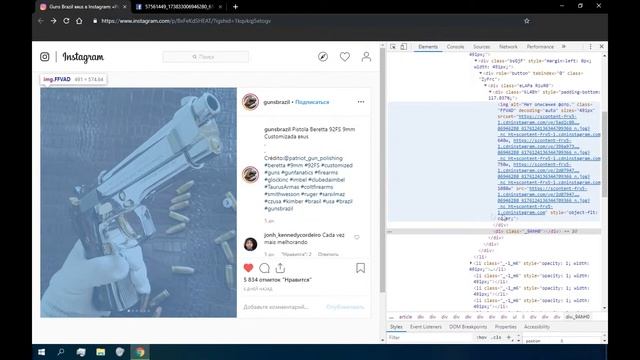Open the #gunsbrazil hashtag
This screenshot has height=360, width=640.
point(278,209)
